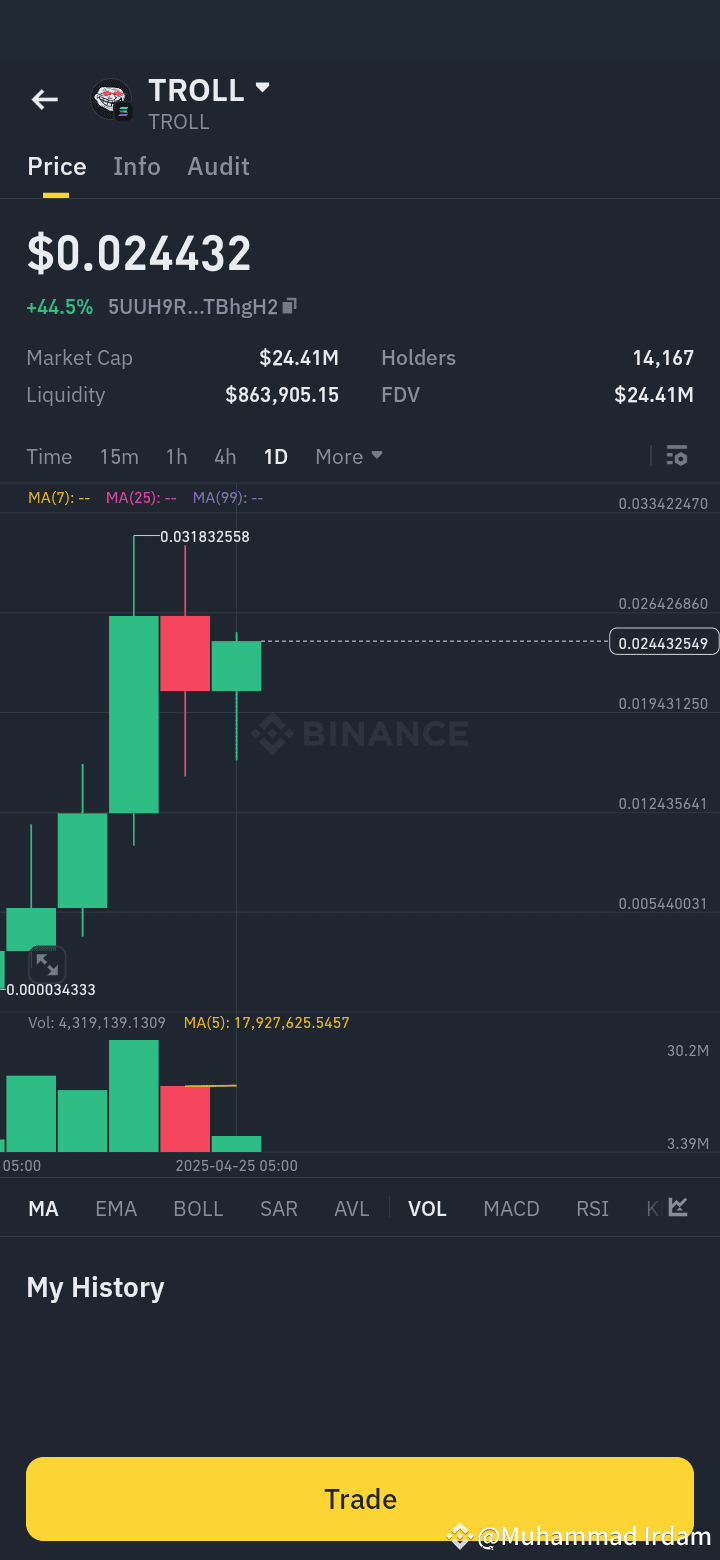Screen dimensions: 720x1560
Task: Tap the MA(25) legend label
Action: click(x=141, y=497)
